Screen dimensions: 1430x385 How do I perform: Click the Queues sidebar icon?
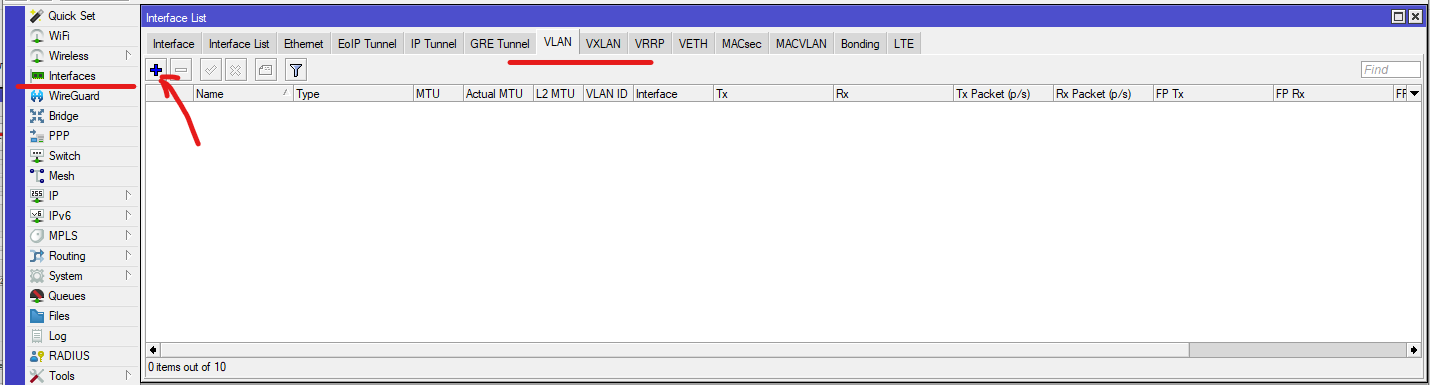(37, 296)
